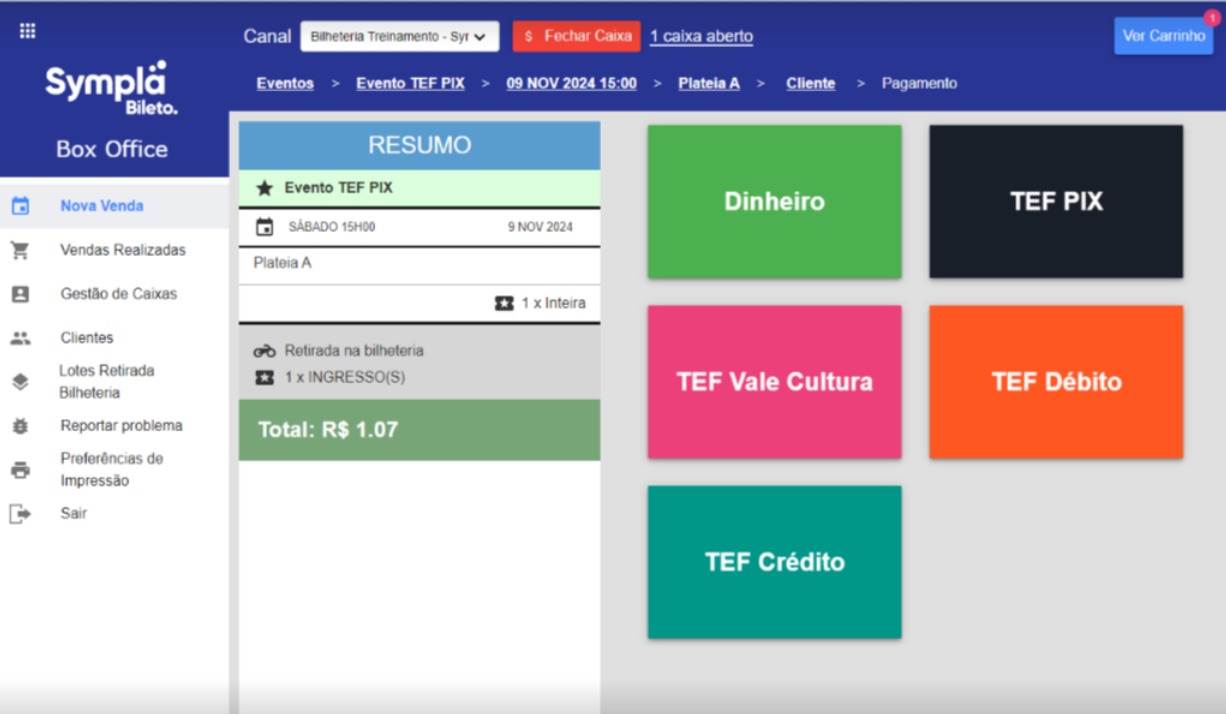1226x714 pixels.
Task: Click the Sympla Bileto logo
Action: [111, 88]
